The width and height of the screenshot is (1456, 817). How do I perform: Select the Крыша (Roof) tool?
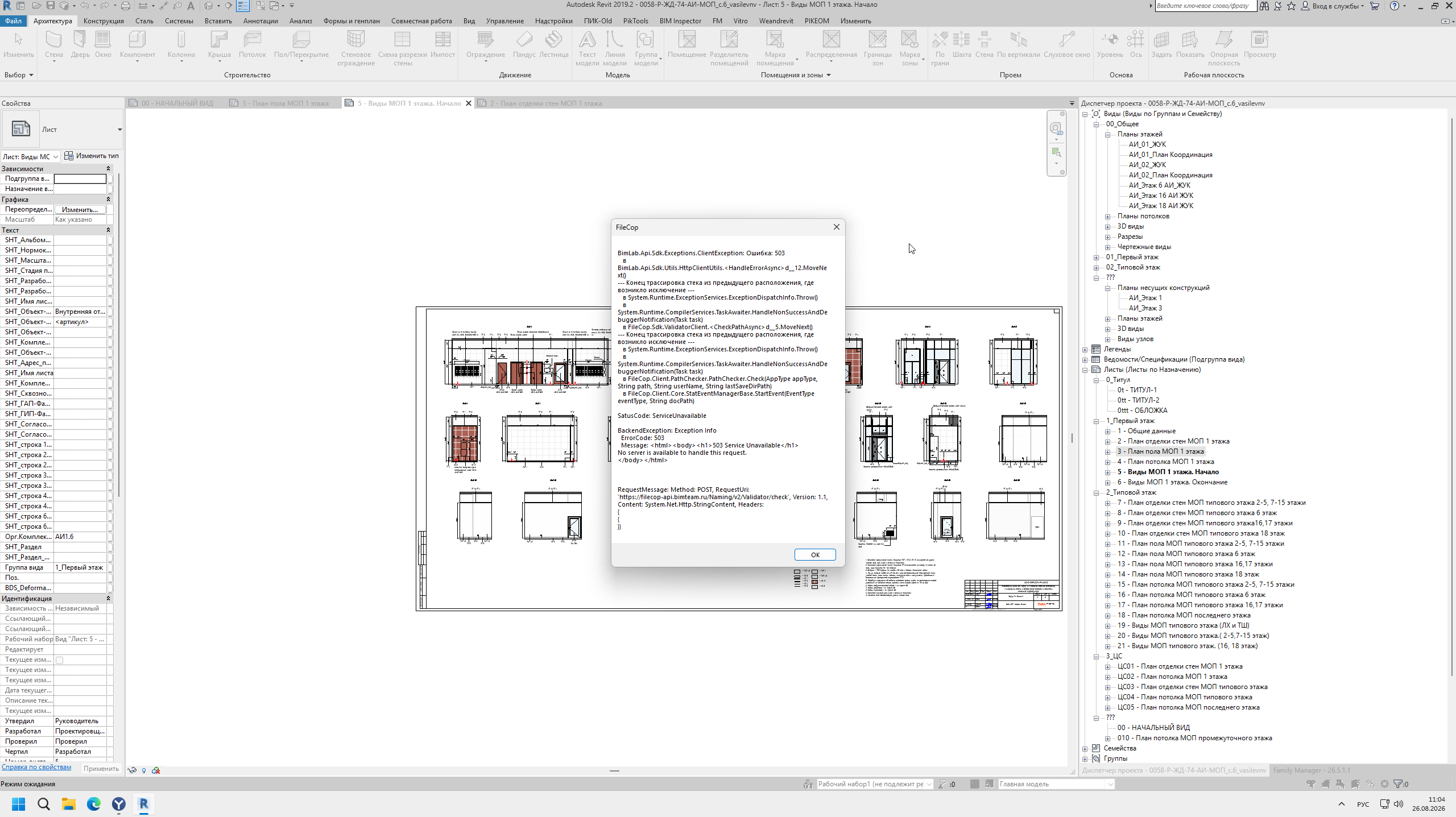pos(219,45)
